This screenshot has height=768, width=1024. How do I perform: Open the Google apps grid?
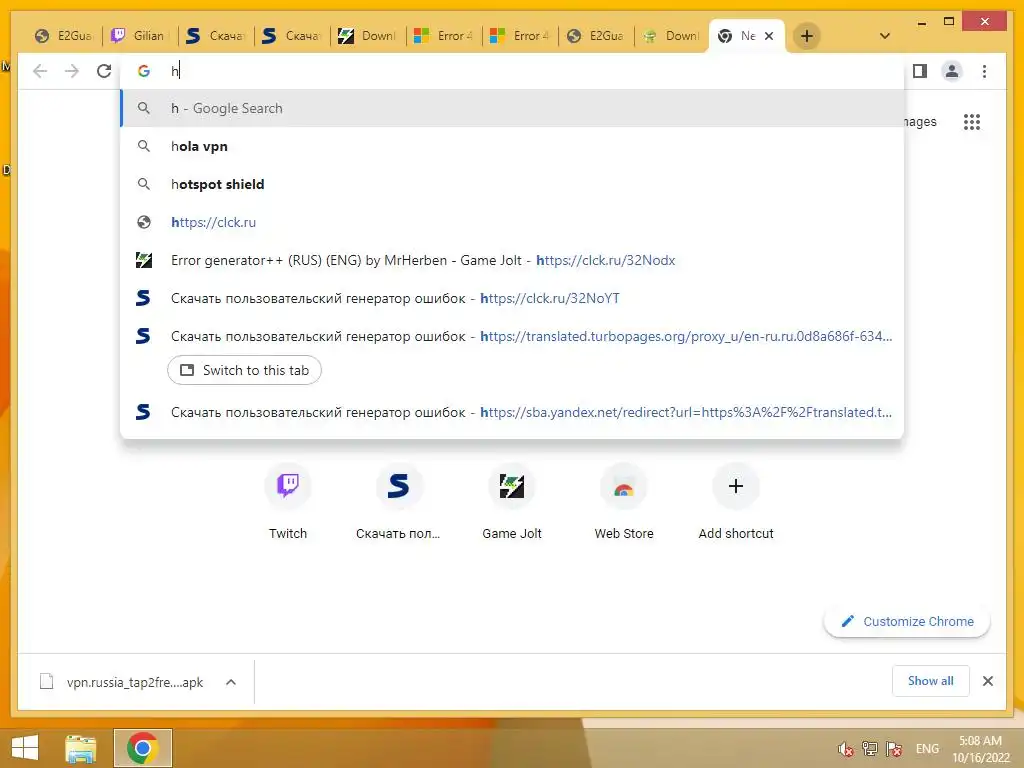tap(972, 121)
